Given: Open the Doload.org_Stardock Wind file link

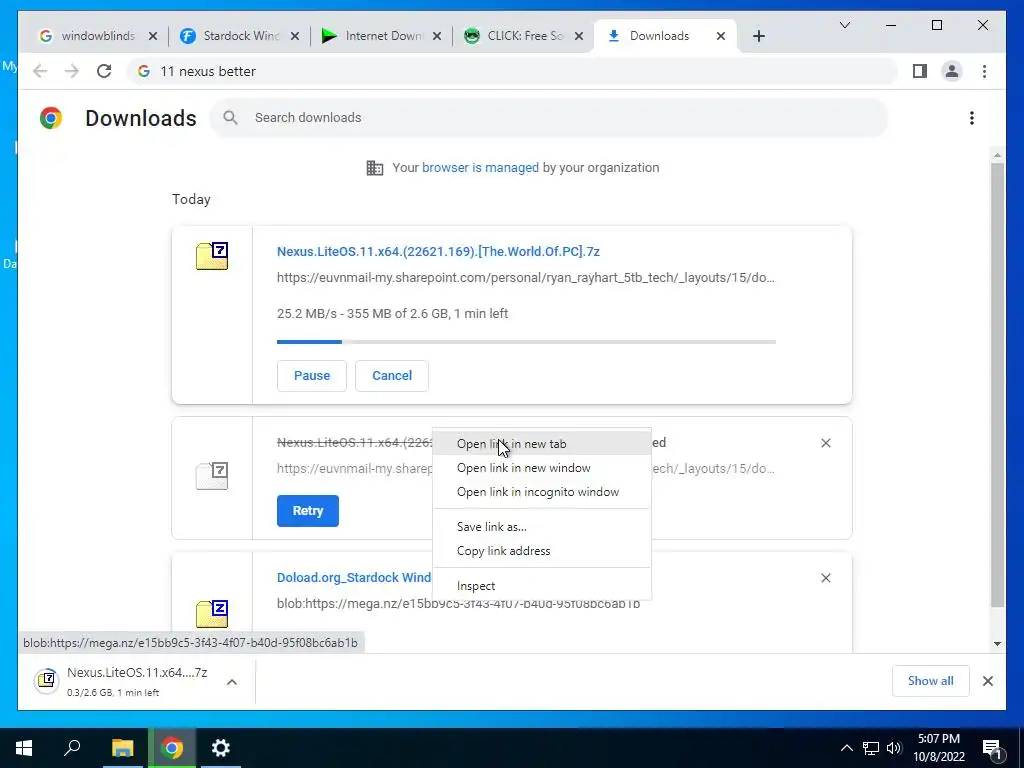Looking at the screenshot, I should tap(354, 578).
